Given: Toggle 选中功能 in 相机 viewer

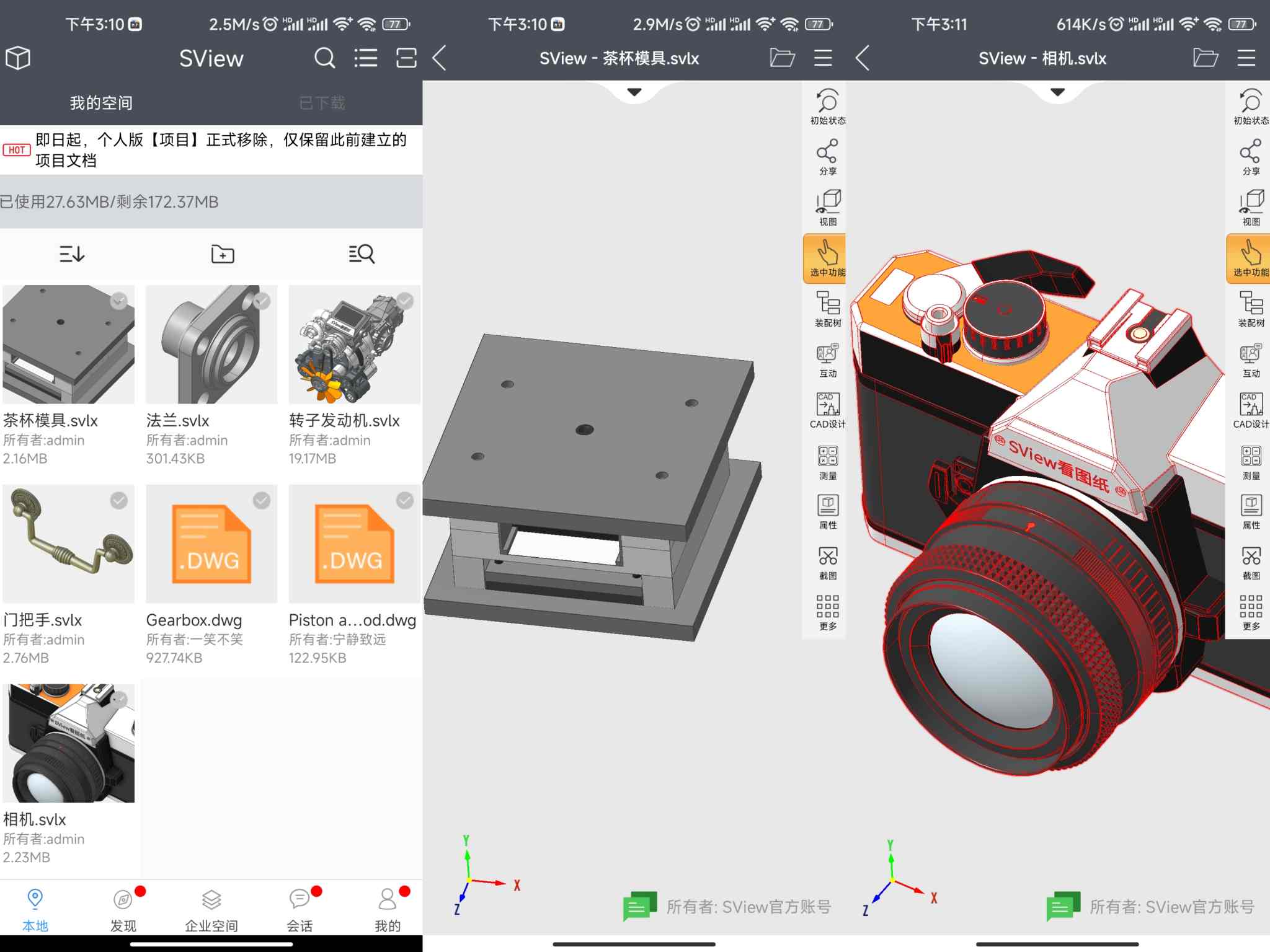Looking at the screenshot, I should [x=1249, y=258].
